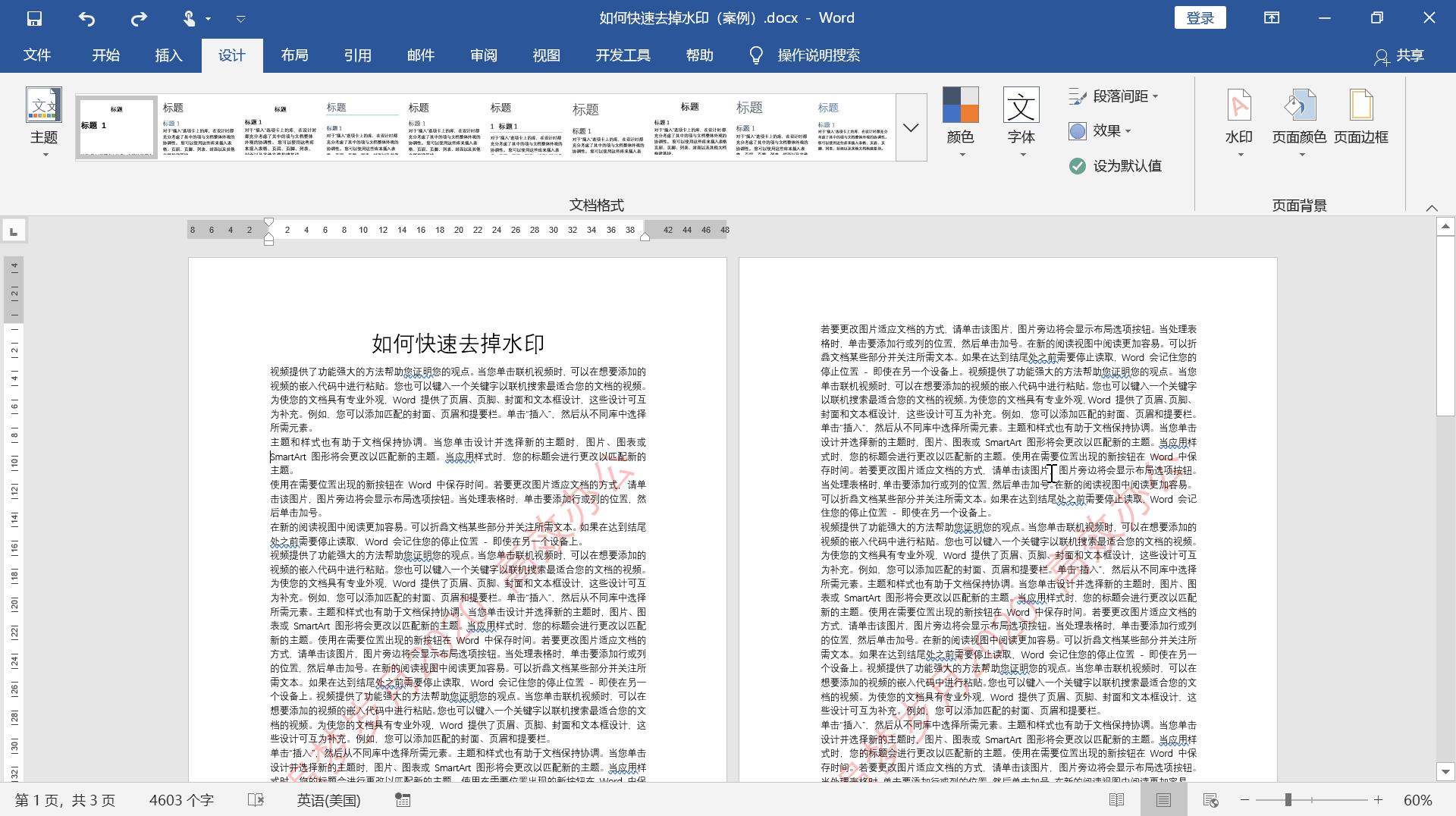1456x816 pixels.
Task: Switch to Web Layout view
Action: pos(1211,799)
